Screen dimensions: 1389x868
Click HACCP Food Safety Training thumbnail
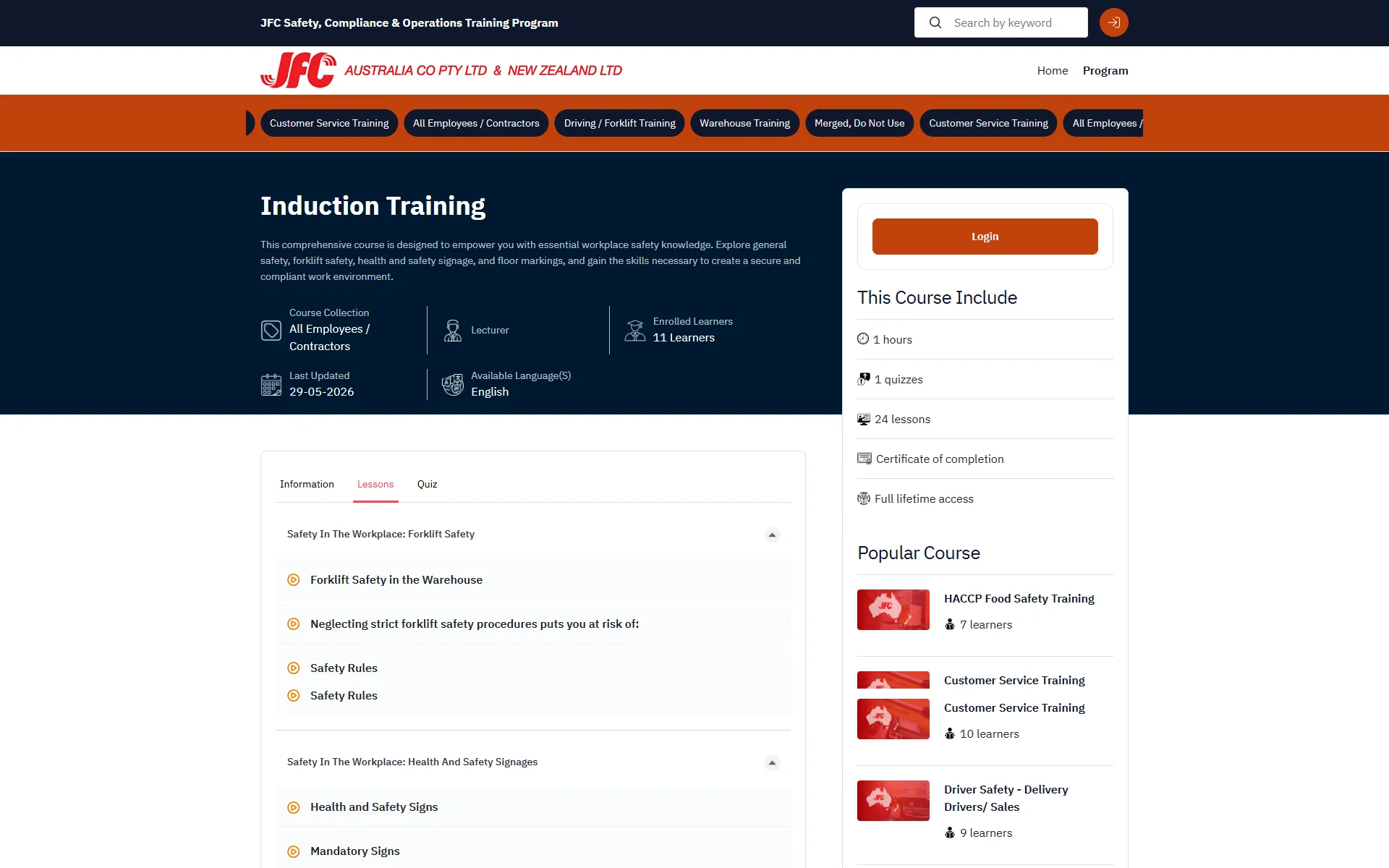pyautogui.click(x=893, y=610)
